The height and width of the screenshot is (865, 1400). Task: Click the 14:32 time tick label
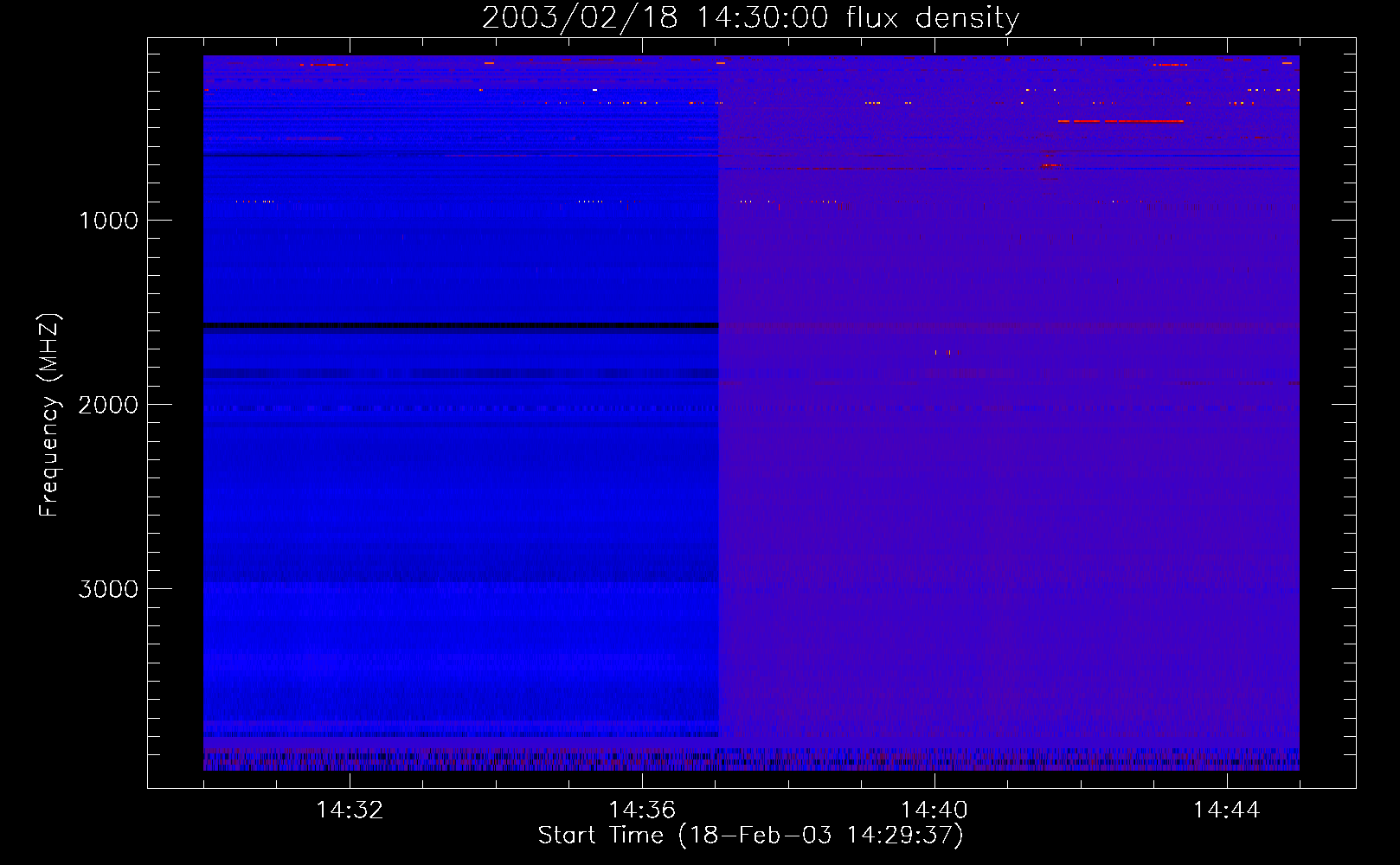click(x=350, y=810)
